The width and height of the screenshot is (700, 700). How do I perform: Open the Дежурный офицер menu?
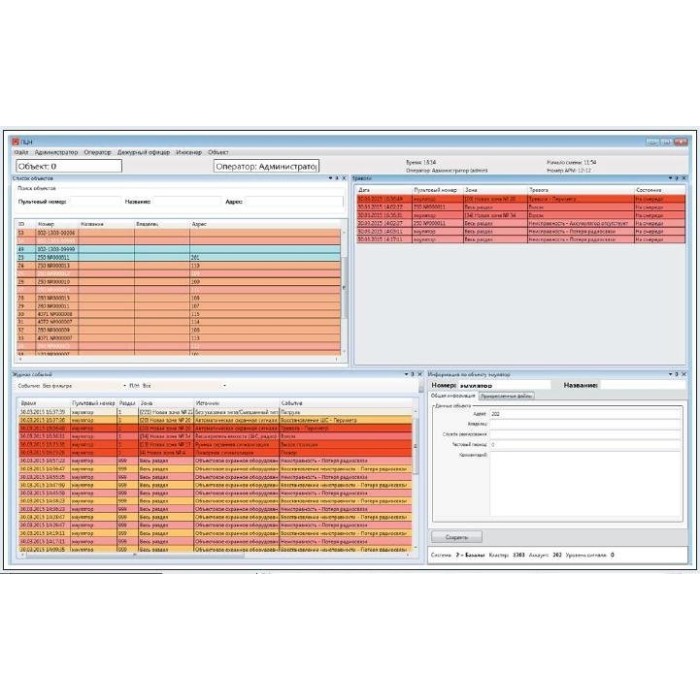click(x=143, y=152)
